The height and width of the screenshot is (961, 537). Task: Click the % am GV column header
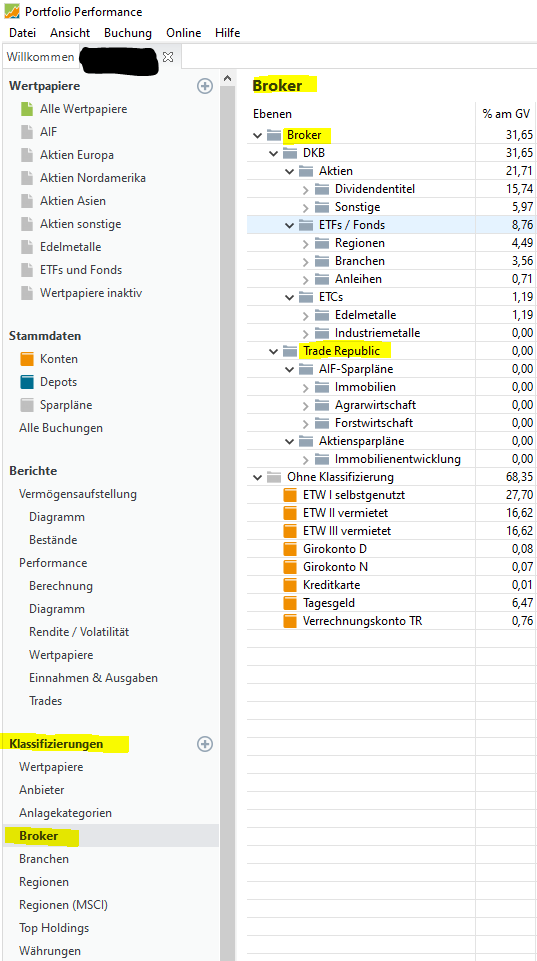(x=506, y=114)
